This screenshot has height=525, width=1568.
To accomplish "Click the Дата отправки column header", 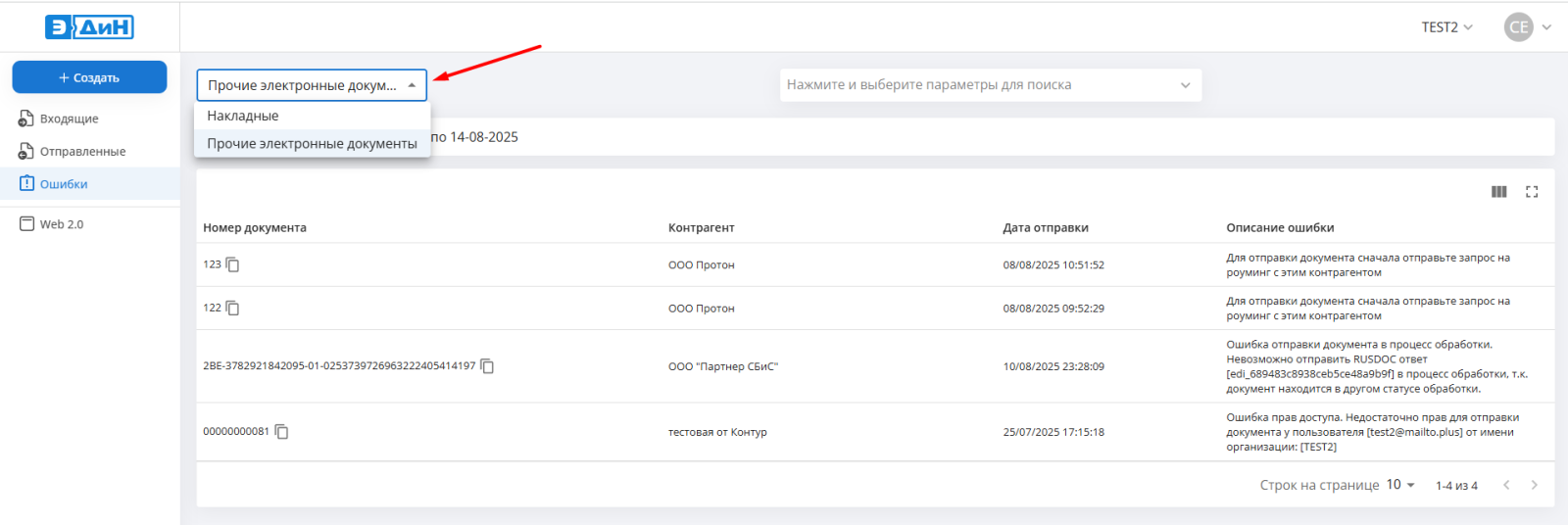I will click(x=1046, y=227).
